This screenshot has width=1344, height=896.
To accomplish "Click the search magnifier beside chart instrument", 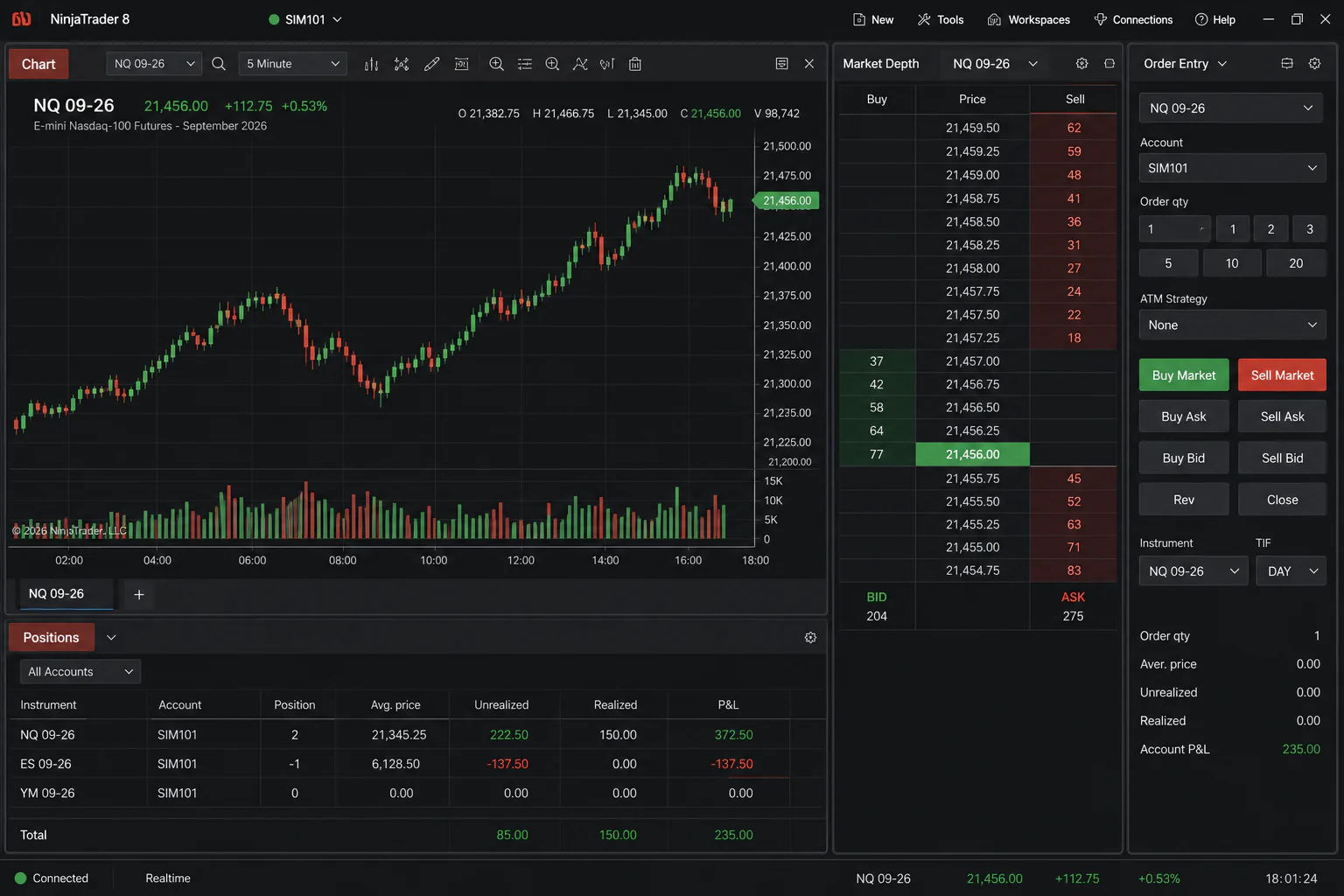I will [x=219, y=64].
